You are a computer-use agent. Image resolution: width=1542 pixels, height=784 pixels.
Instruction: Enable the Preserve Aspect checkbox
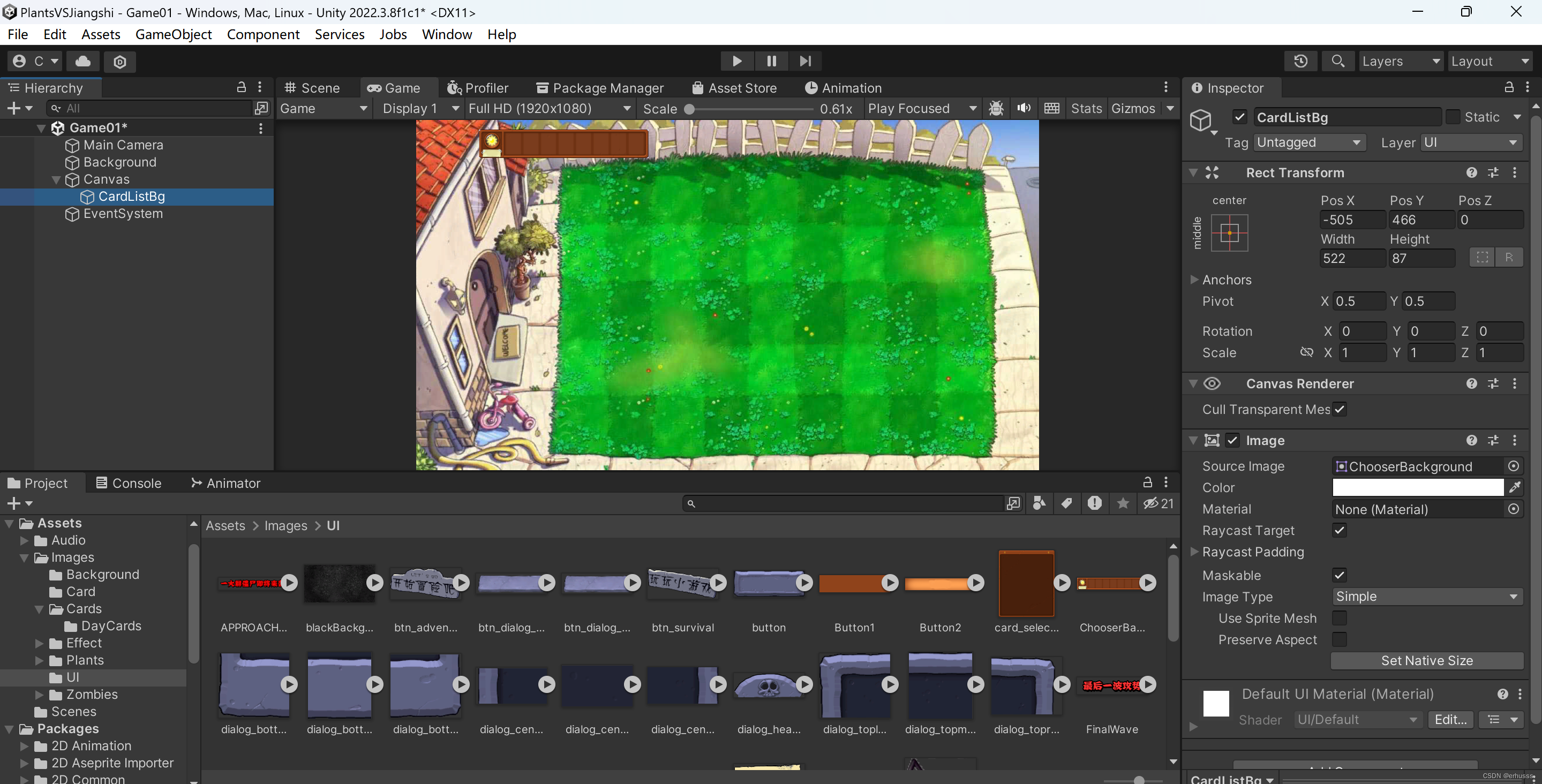click(x=1339, y=639)
